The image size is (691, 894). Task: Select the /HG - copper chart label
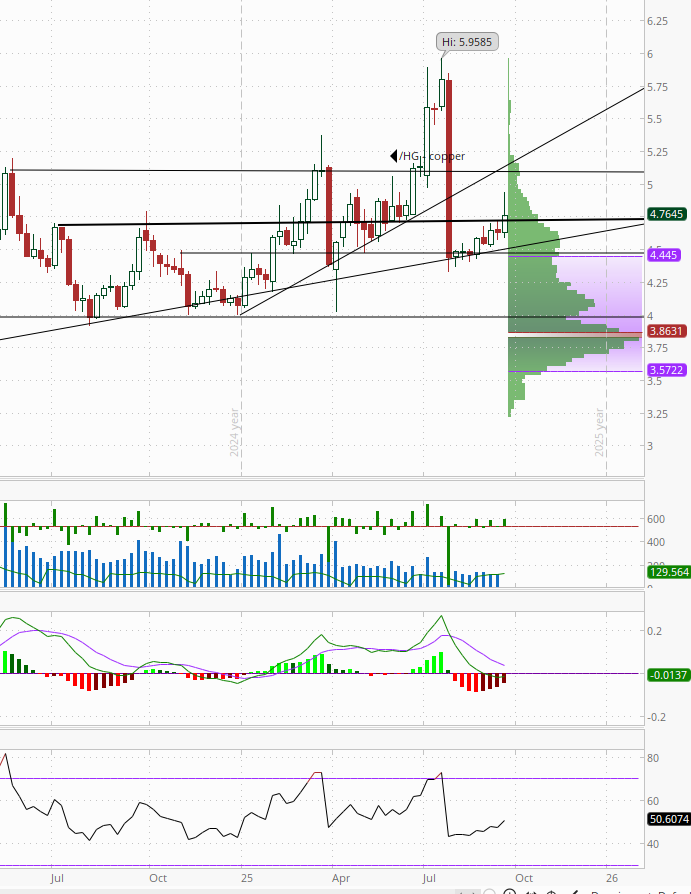(x=428, y=156)
